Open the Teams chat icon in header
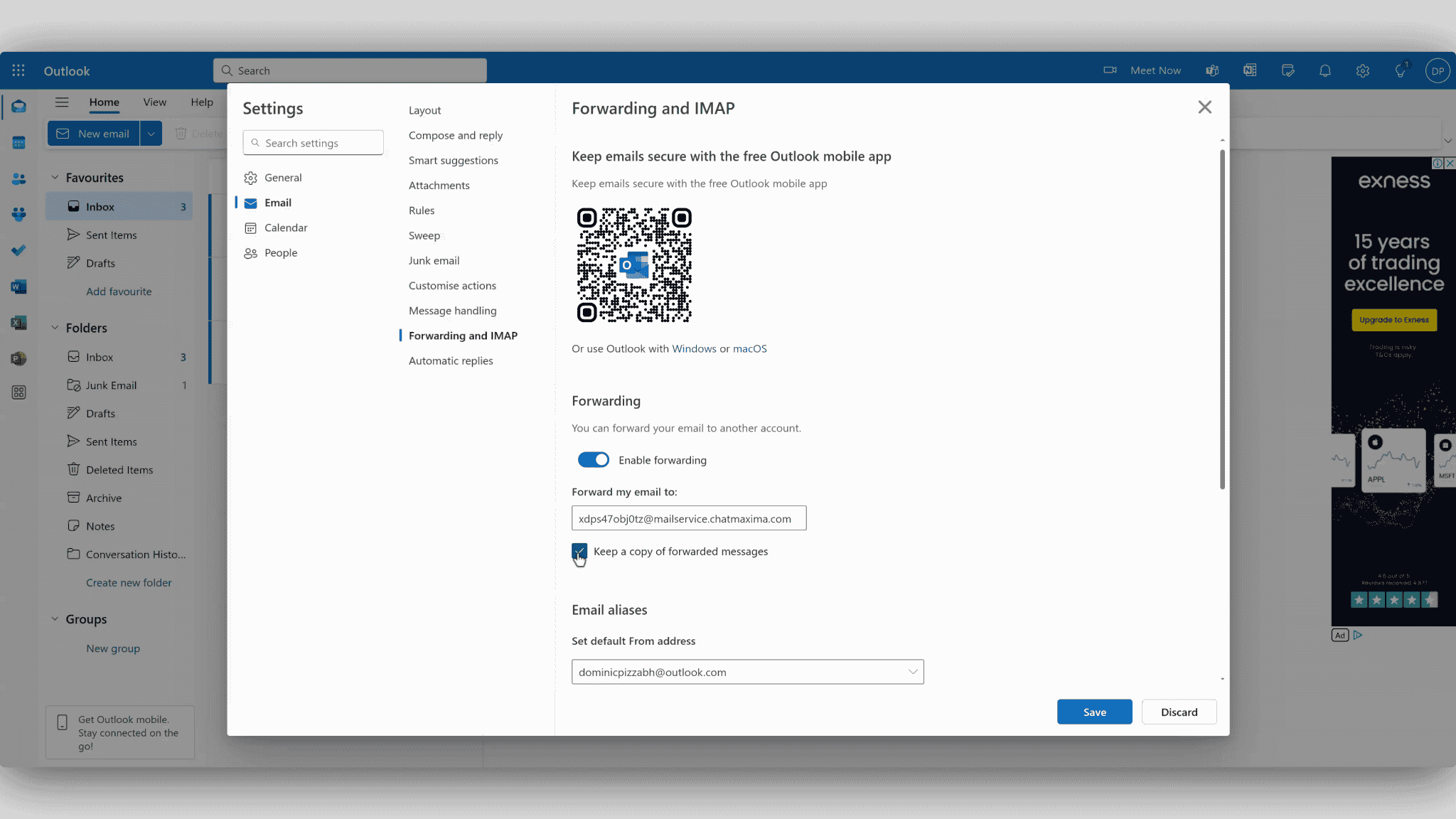Screen dimensions: 1456x819 tap(1212, 70)
